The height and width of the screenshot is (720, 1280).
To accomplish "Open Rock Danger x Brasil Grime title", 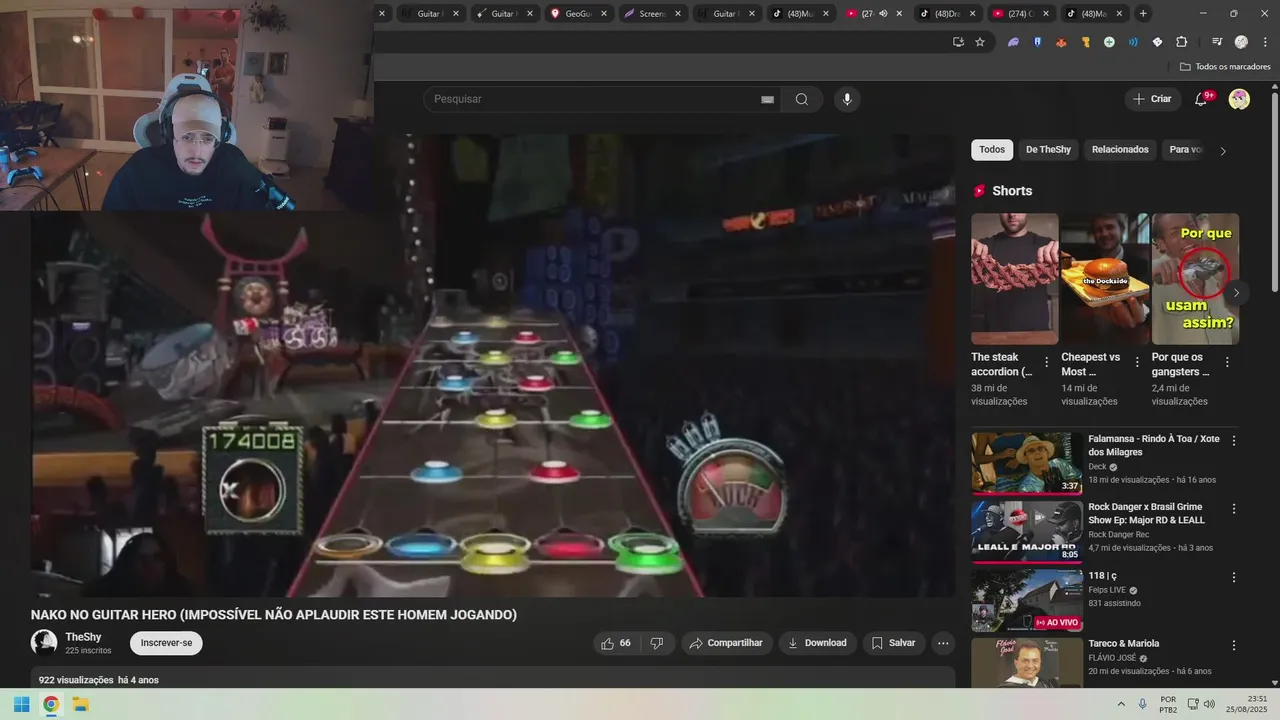I will click(1147, 513).
